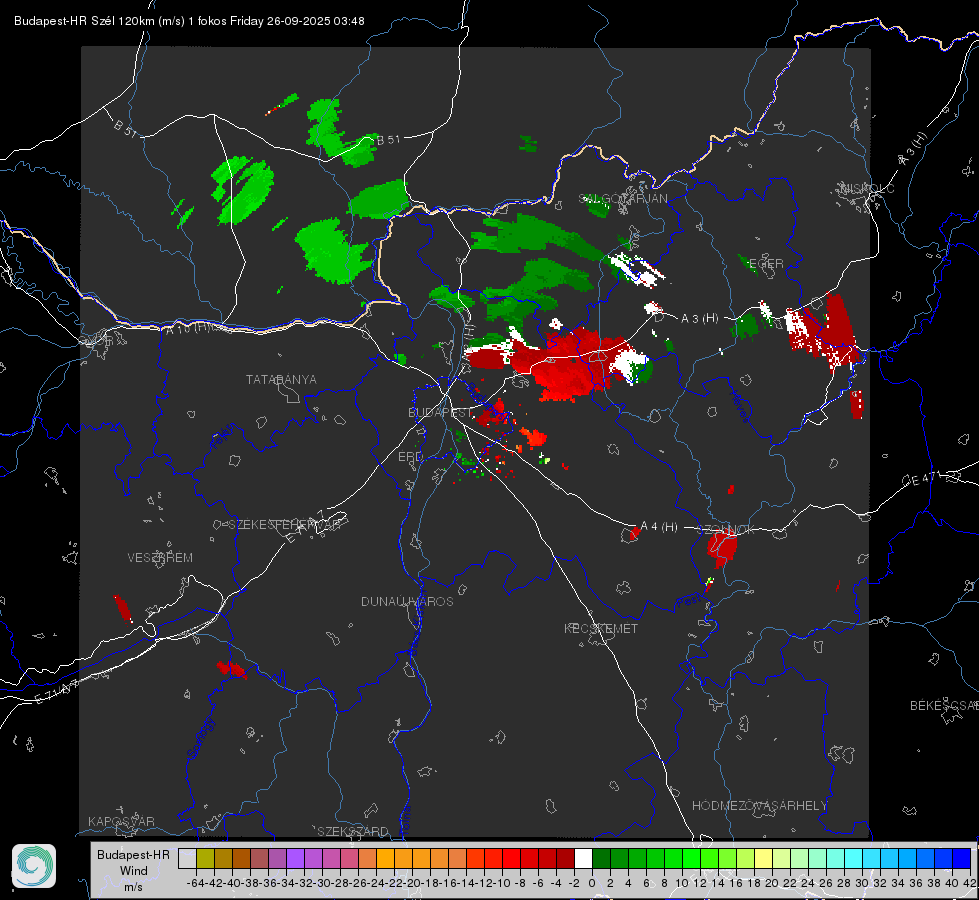Select the pale mint swatch between 24 and 26
Viewport: 979px width, 900px height.
(817, 858)
